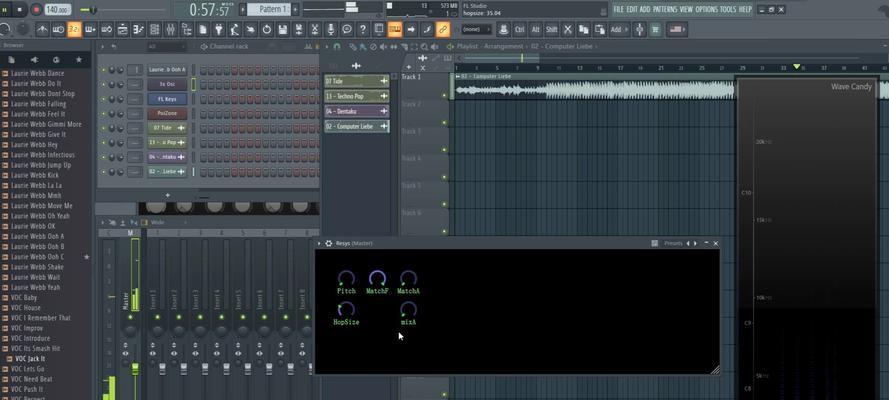
Task: Stop playback using the stop button
Action: (20, 10)
